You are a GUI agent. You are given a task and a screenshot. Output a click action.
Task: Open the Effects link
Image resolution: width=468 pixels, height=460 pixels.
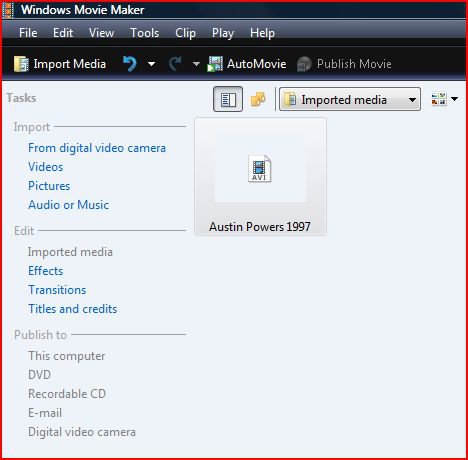pos(46,271)
